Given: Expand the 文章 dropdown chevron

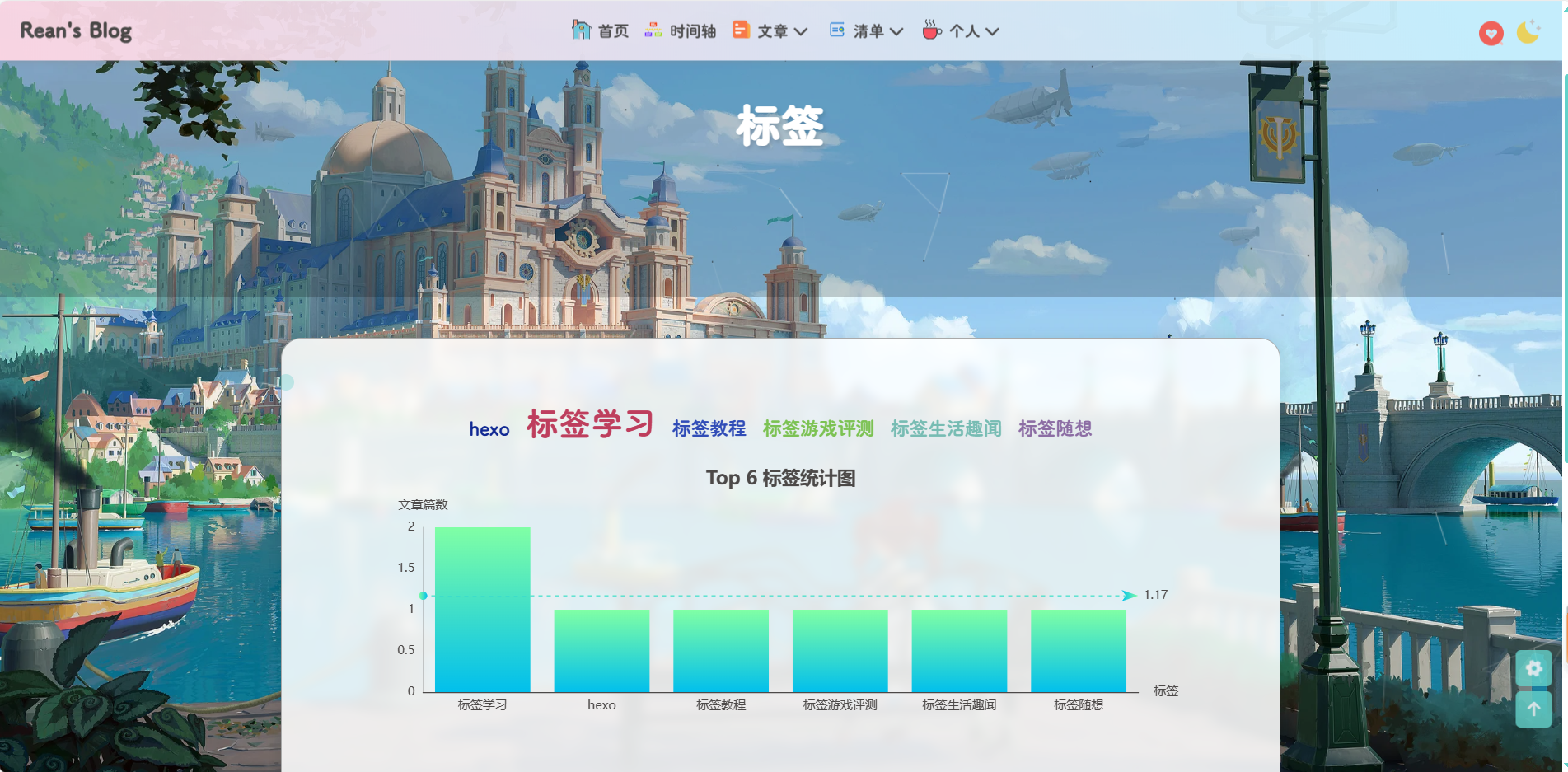Looking at the screenshot, I should click(801, 31).
